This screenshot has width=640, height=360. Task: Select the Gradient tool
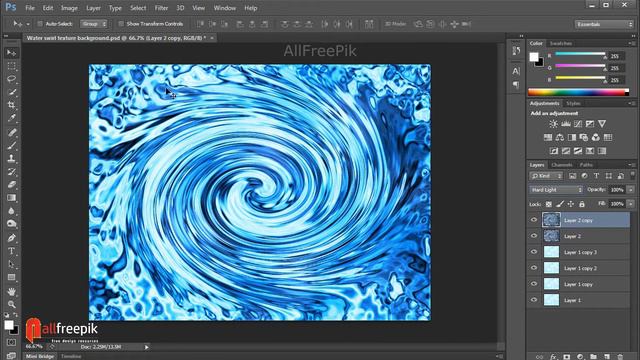click(x=11, y=198)
